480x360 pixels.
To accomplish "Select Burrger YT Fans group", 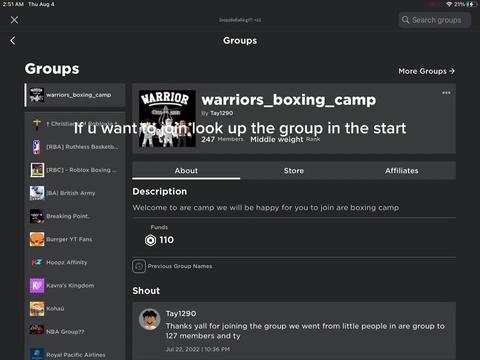I will point(76,239).
